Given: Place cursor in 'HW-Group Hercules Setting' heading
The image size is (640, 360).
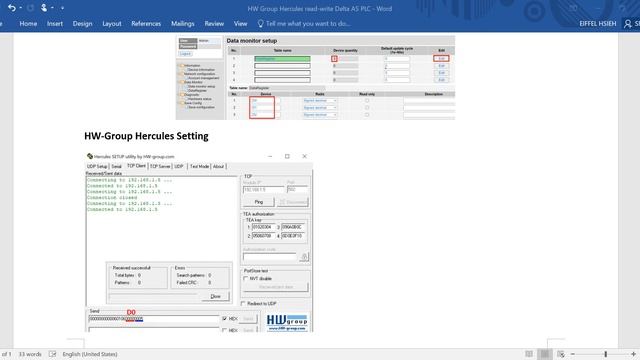Looking at the screenshot, I should point(146,136).
